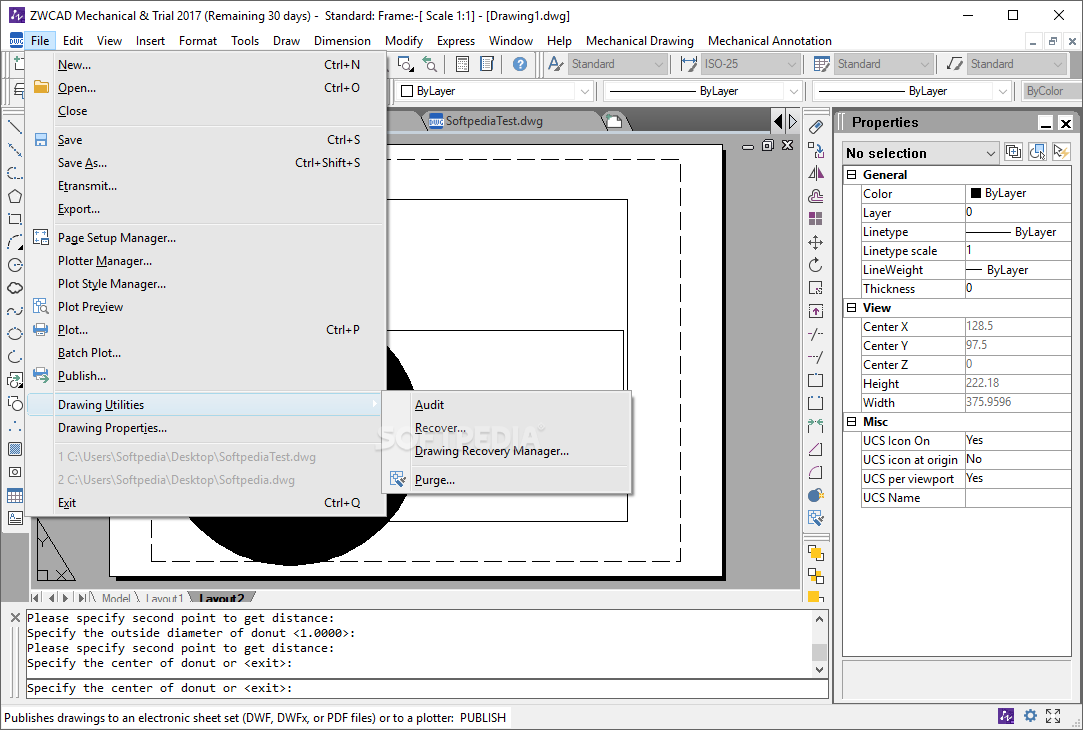Select the Copy Object tool

pos(816,150)
